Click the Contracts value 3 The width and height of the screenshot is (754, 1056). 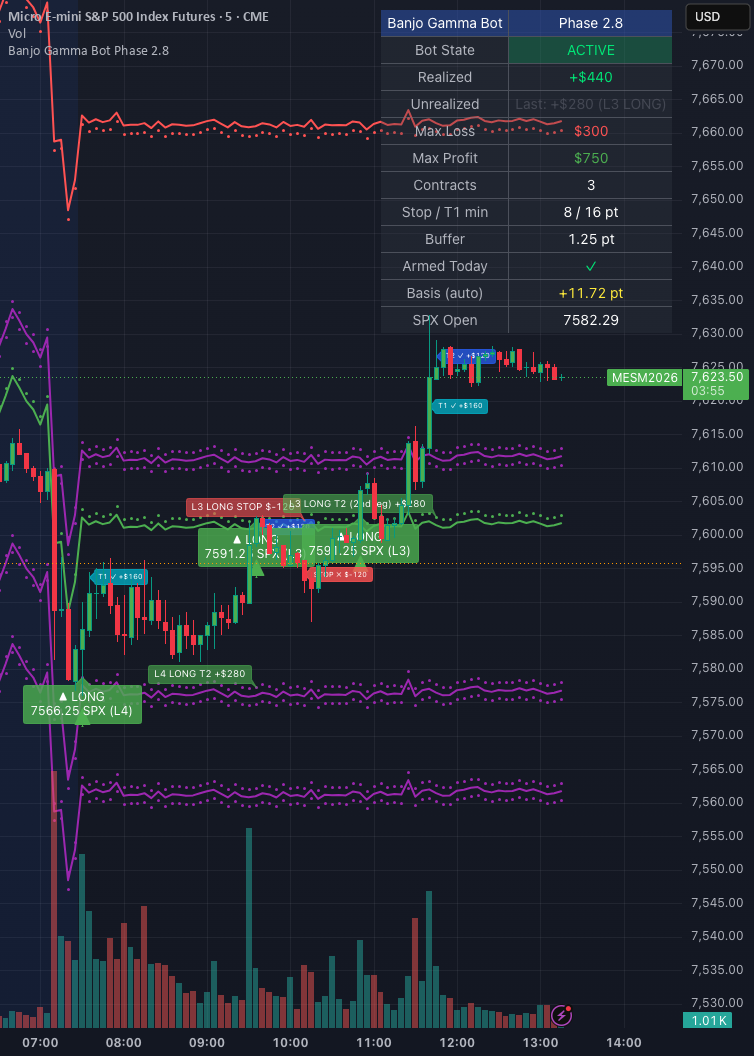point(590,185)
